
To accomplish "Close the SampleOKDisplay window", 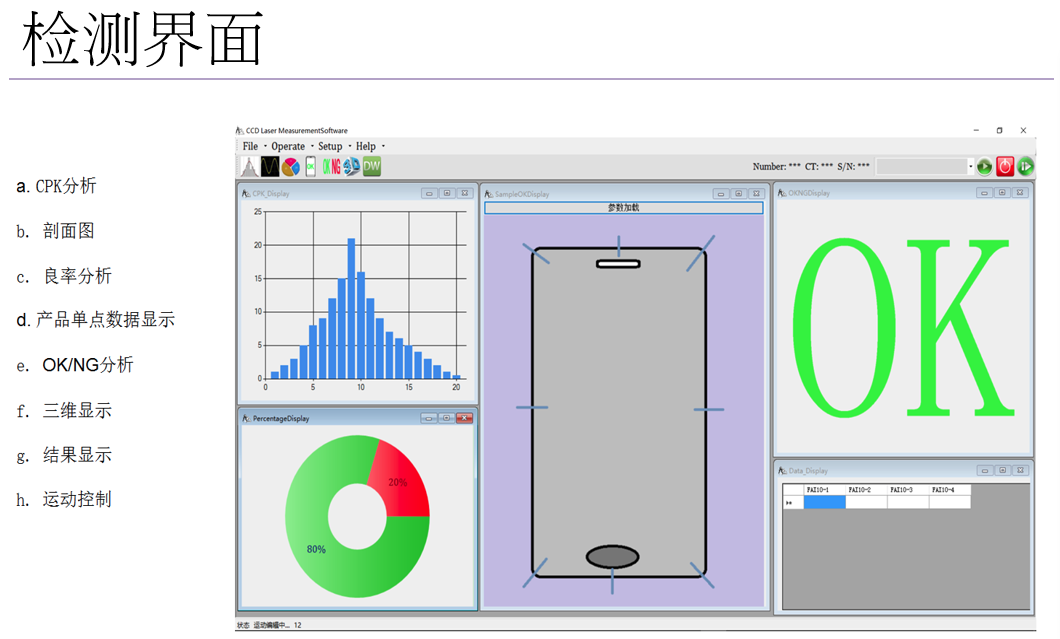I will click(x=756, y=194).
